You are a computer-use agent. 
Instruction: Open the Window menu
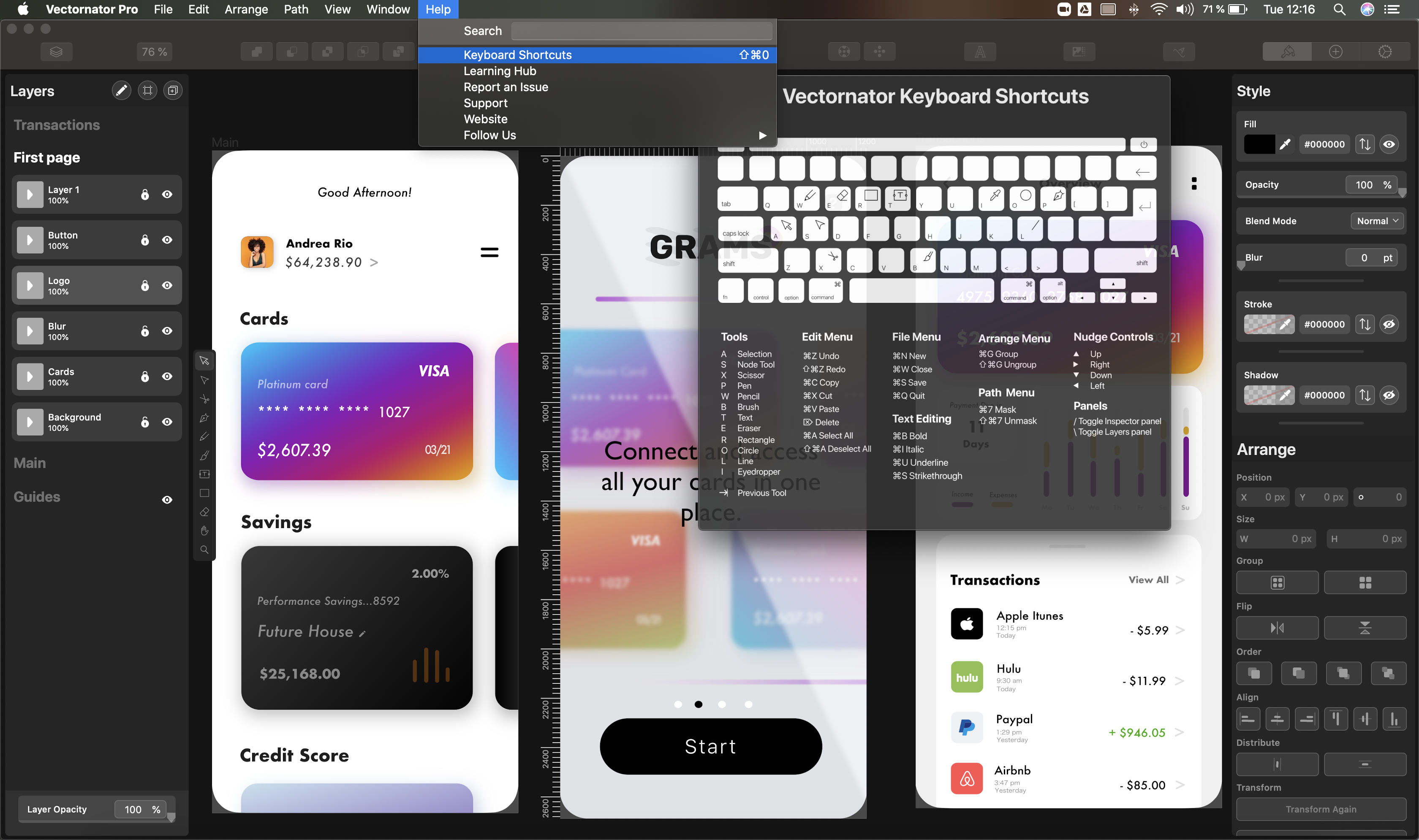coord(388,9)
